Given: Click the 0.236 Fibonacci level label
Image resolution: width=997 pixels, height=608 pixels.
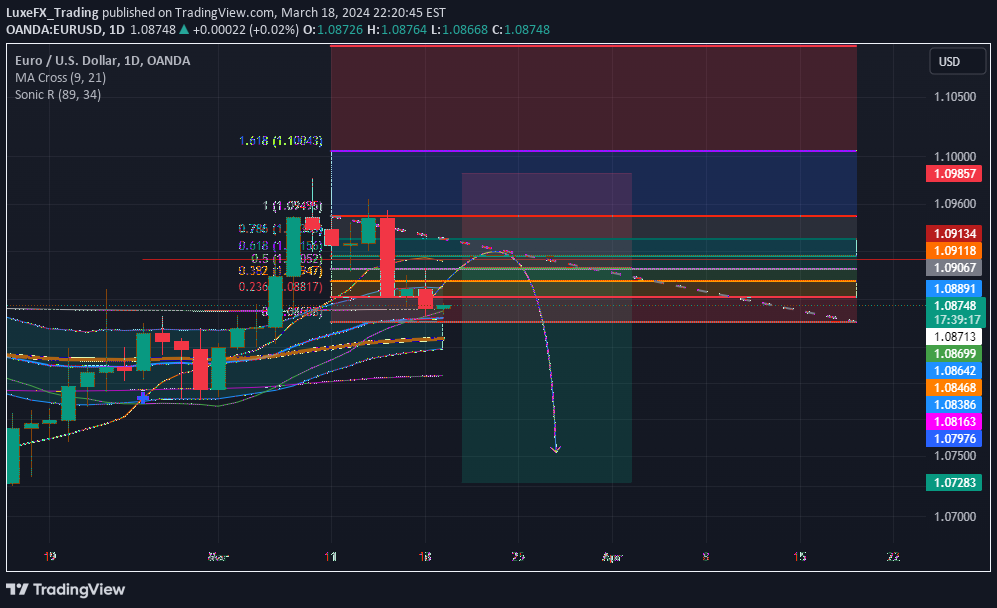Looking at the screenshot, I should click(x=280, y=287).
